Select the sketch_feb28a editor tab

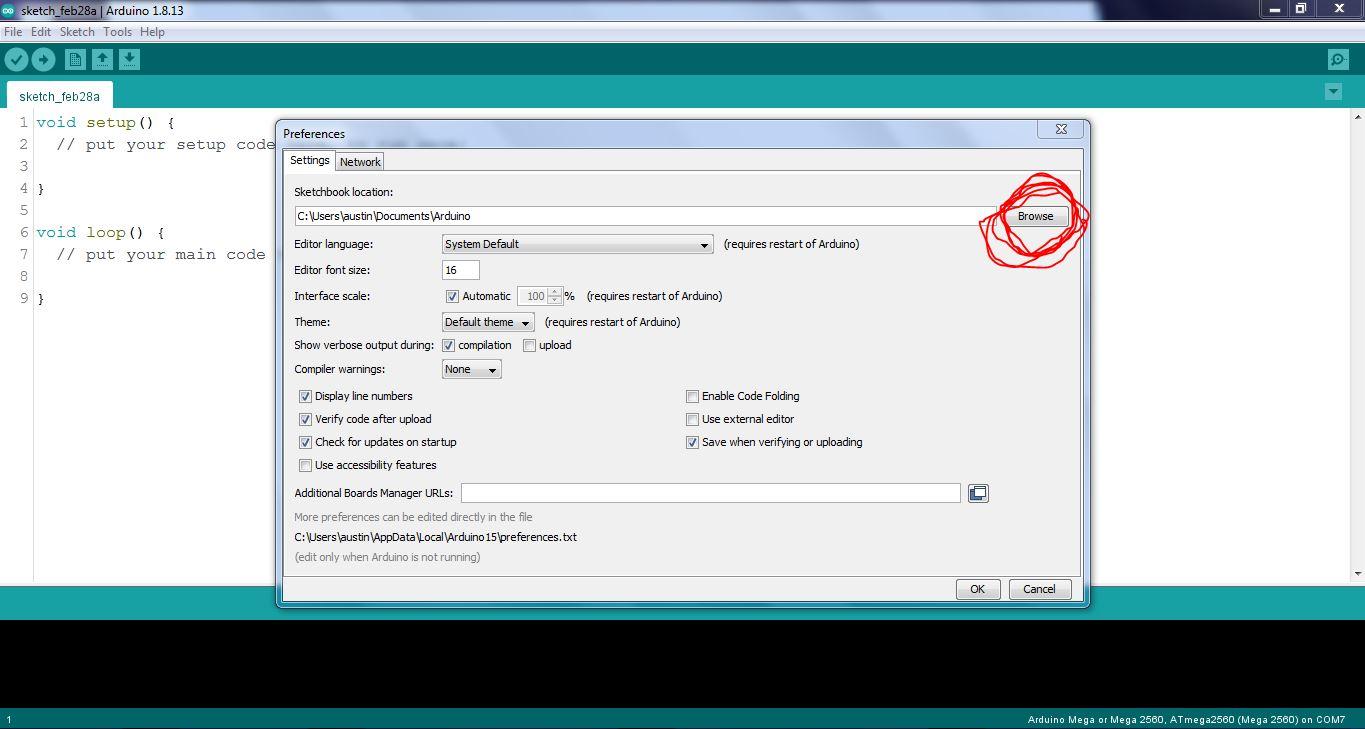click(x=60, y=96)
